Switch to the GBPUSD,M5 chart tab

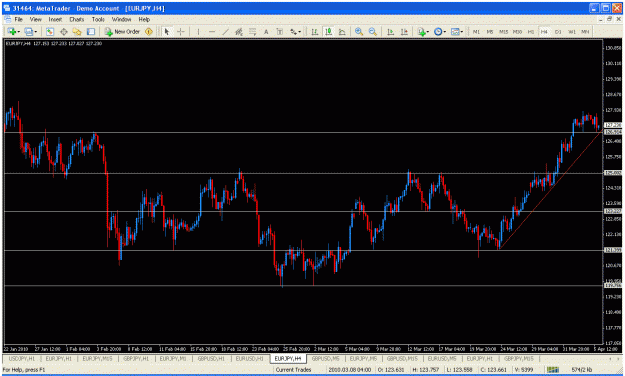[326, 359]
